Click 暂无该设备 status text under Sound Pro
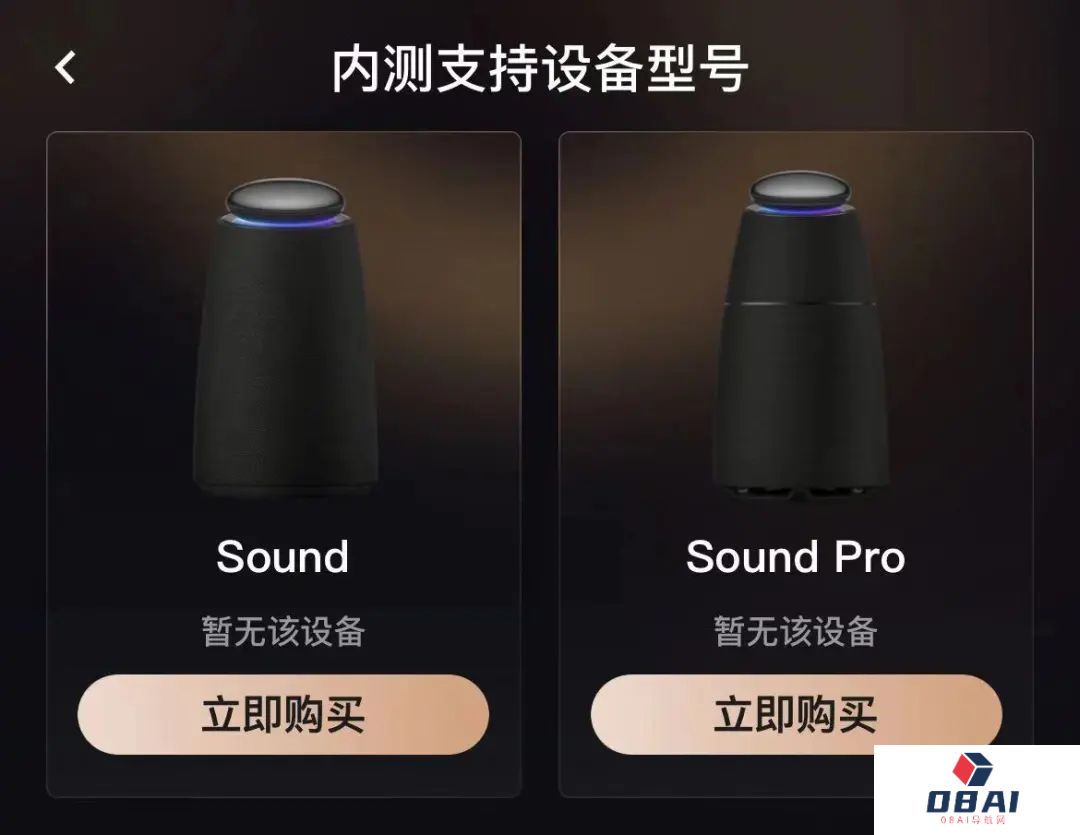Image resolution: width=1080 pixels, height=835 pixels. point(796,631)
